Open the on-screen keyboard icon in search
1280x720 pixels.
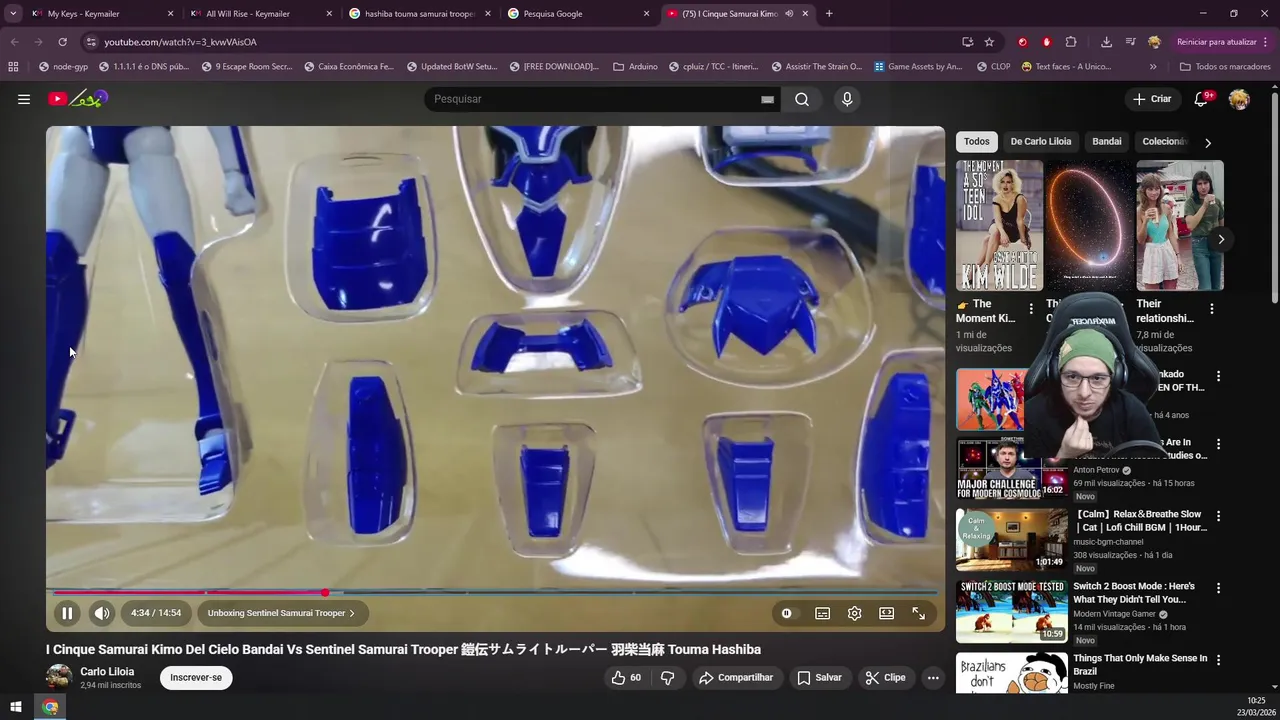[x=767, y=99]
